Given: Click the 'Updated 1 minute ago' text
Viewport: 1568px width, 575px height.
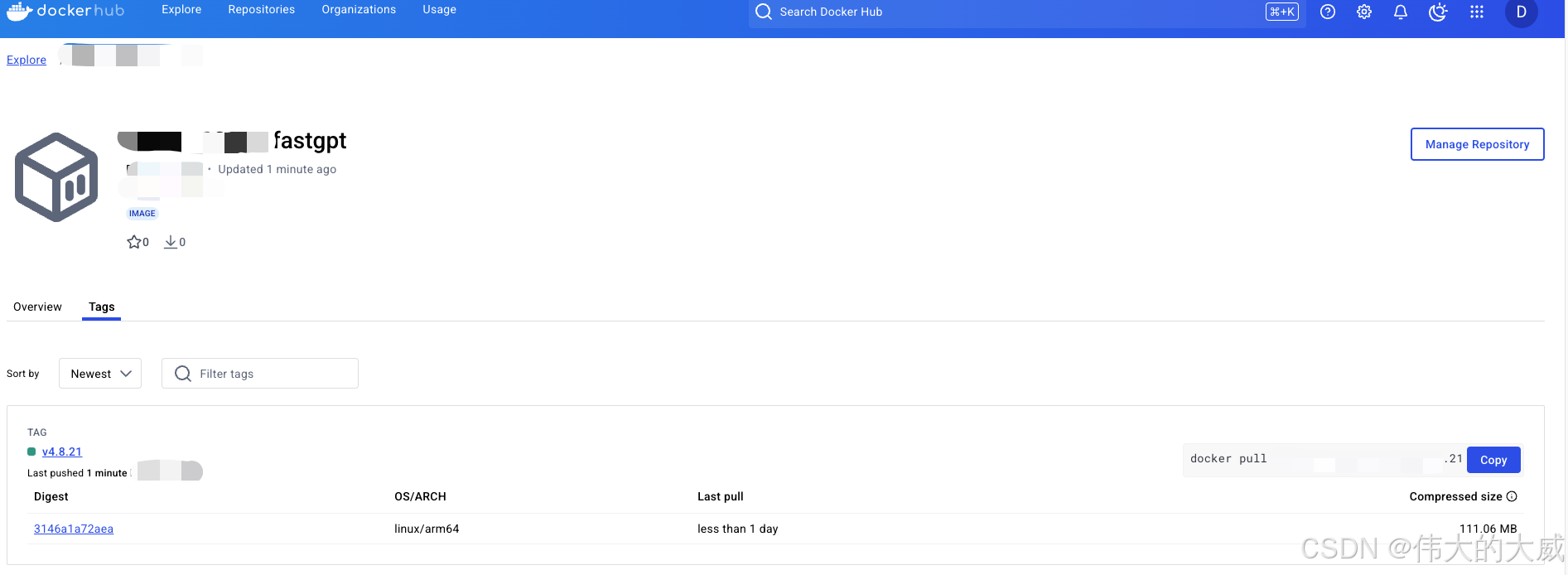Looking at the screenshot, I should 277,169.
